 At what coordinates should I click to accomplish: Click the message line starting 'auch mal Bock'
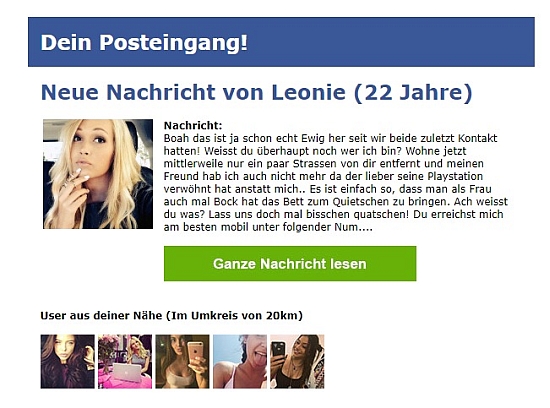point(336,201)
